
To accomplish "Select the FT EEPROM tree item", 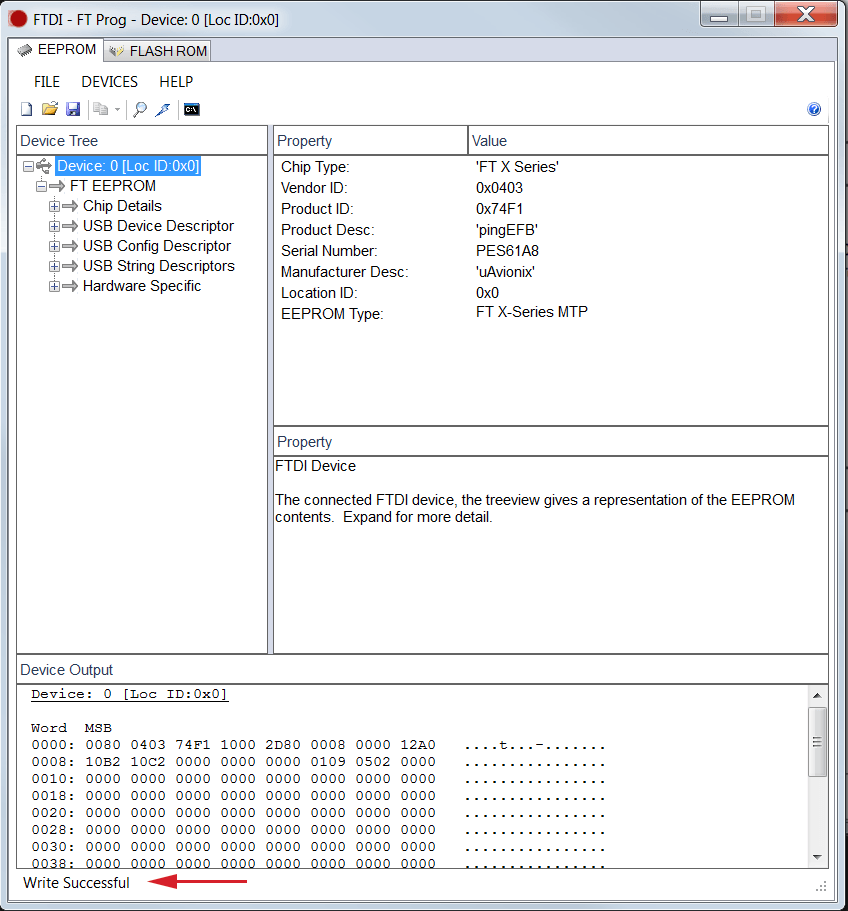I will pyautogui.click(x=113, y=186).
